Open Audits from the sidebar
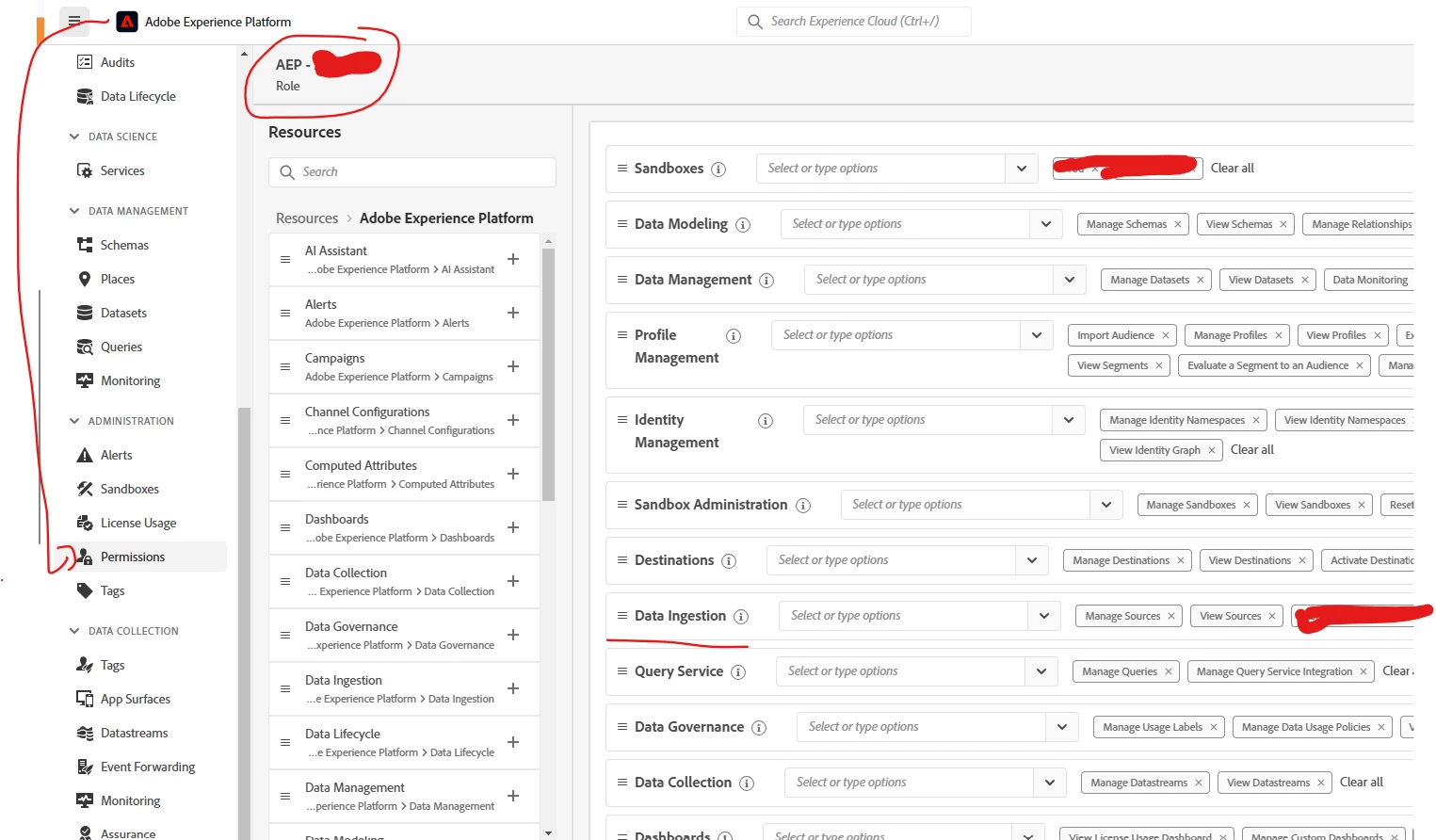Viewport: 1436px width, 840px height. [118, 62]
